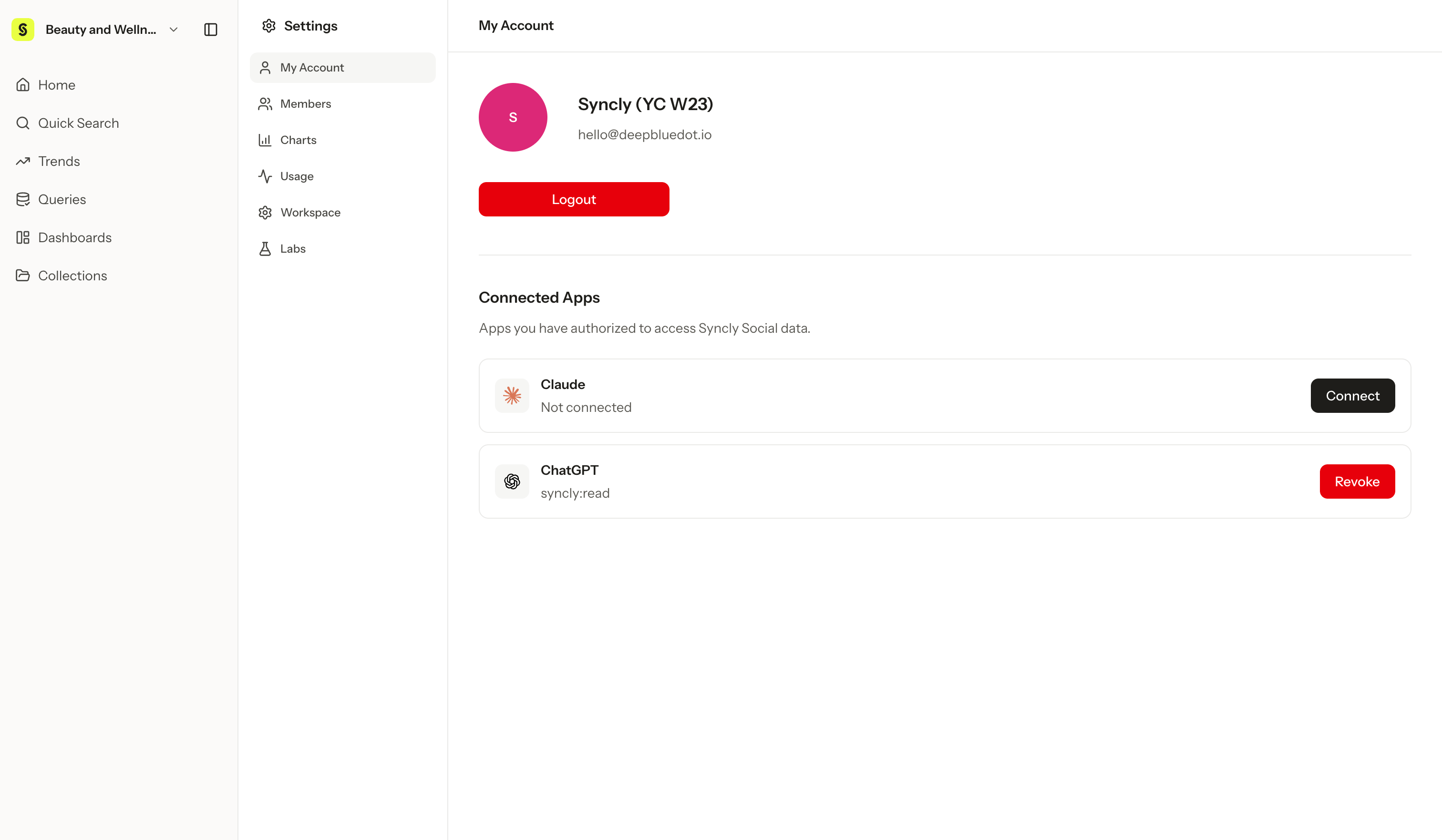Click the Usage activity icon
The height and width of the screenshot is (840, 1442).
click(265, 176)
